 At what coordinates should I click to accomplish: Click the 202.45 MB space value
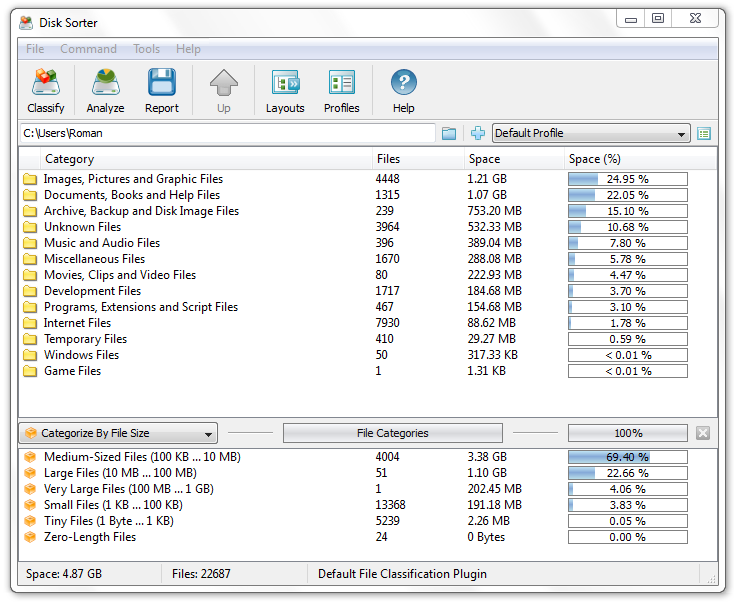click(494, 489)
